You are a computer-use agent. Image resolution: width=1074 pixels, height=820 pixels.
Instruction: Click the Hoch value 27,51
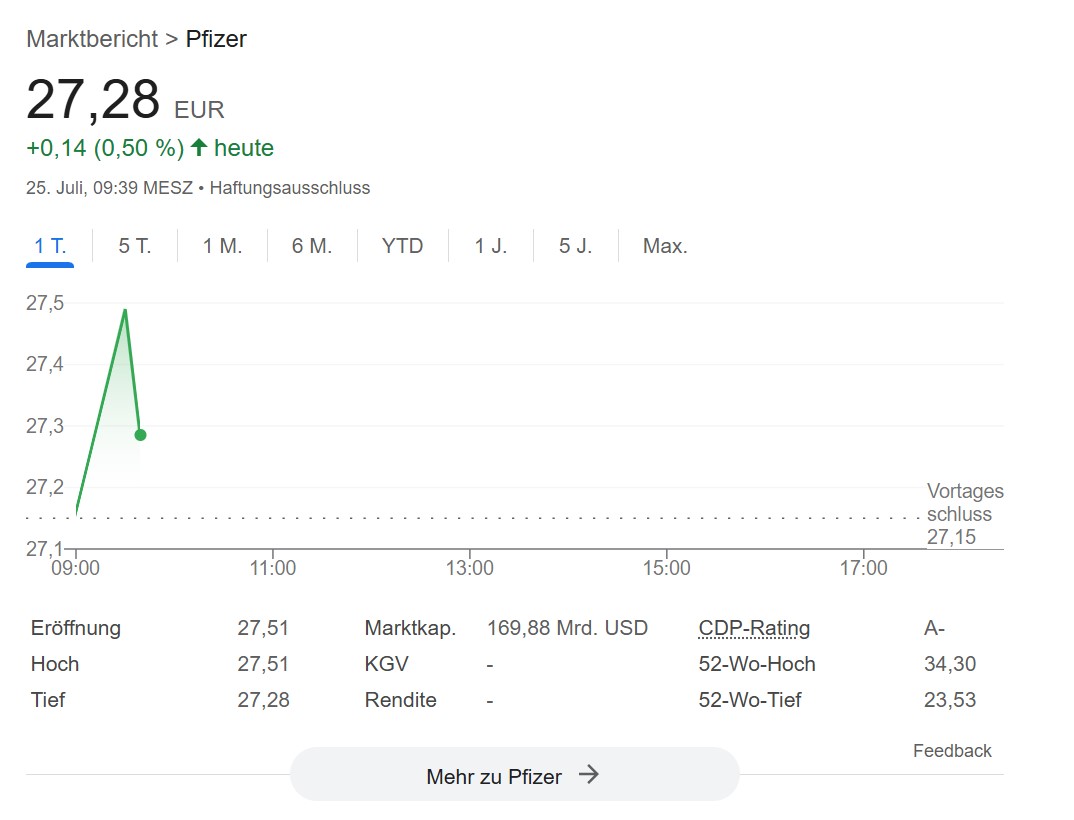tap(263, 664)
